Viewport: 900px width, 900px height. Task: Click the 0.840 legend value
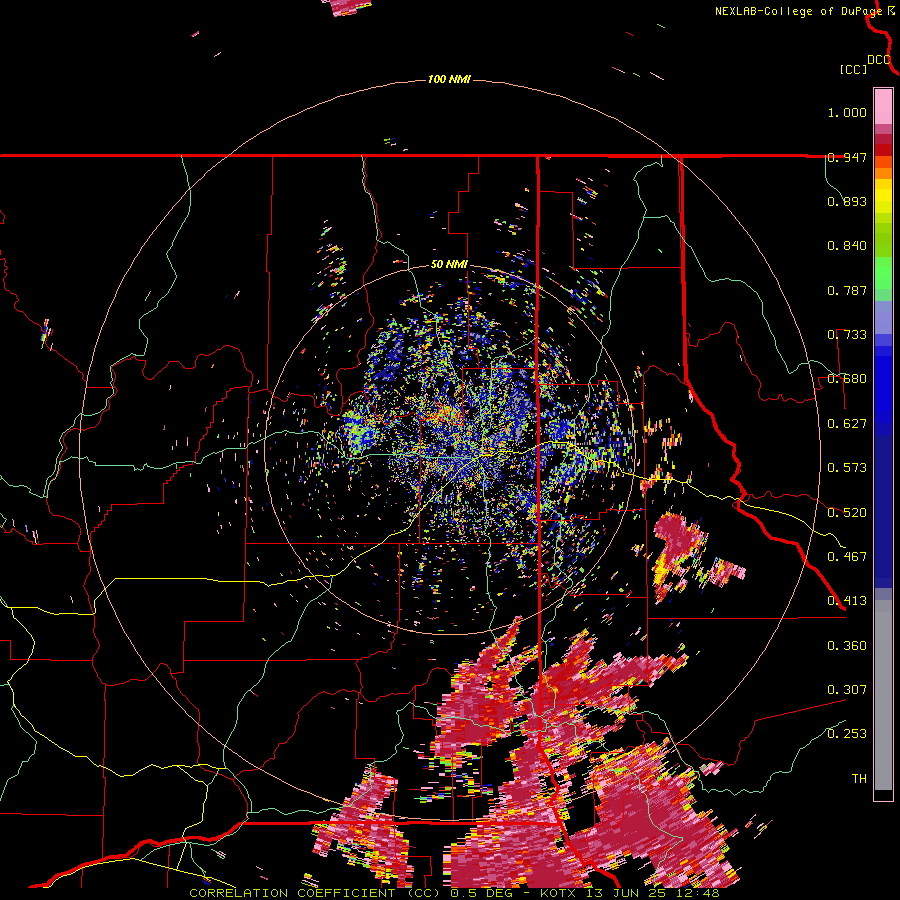click(847, 246)
